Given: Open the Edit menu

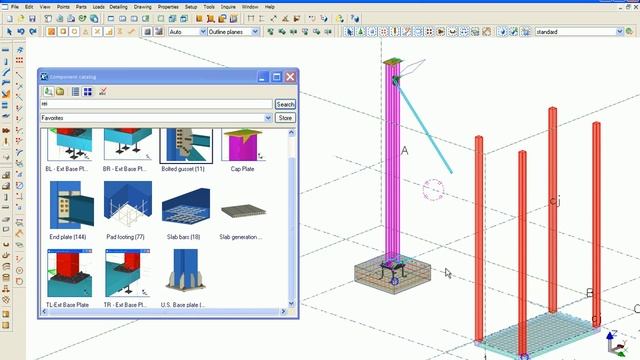Looking at the screenshot, I should click(x=29, y=7).
